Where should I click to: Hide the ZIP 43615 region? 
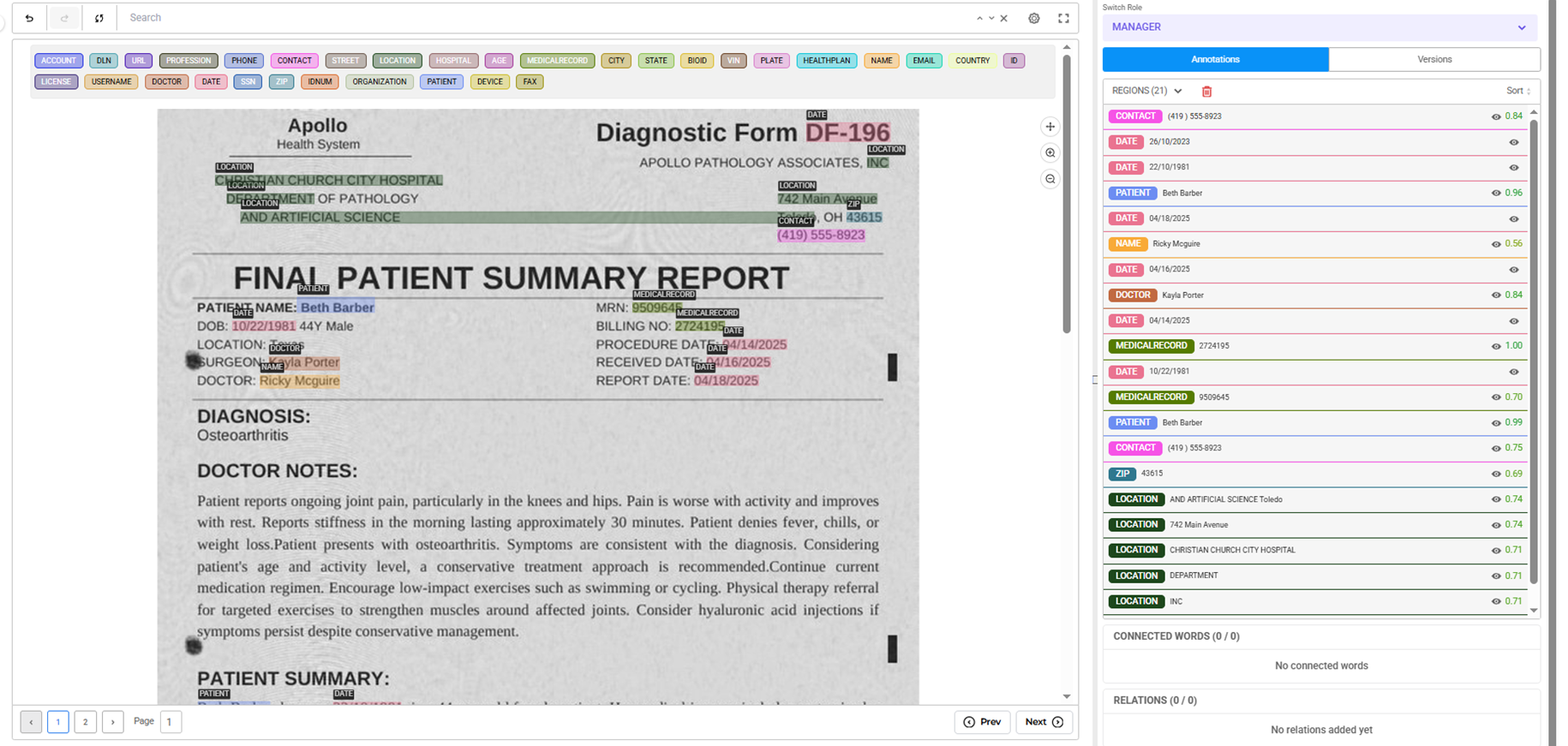click(x=1496, y=474)
